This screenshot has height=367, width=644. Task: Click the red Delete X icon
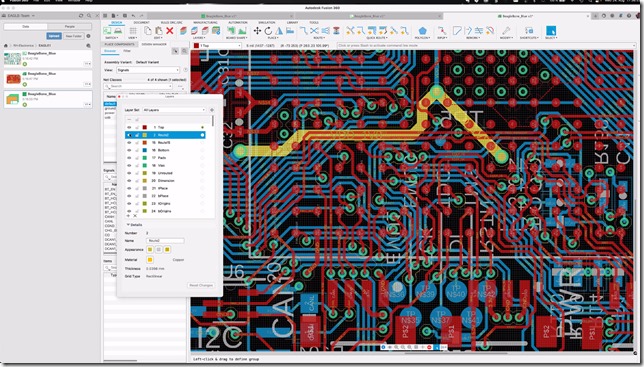[x=170, y=31]
